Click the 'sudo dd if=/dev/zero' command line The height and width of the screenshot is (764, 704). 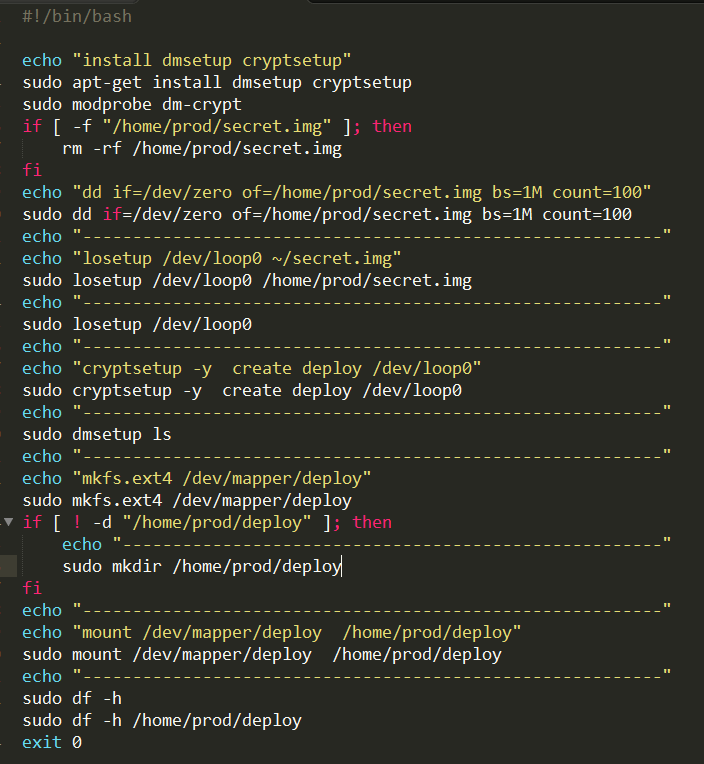(327, 214)
